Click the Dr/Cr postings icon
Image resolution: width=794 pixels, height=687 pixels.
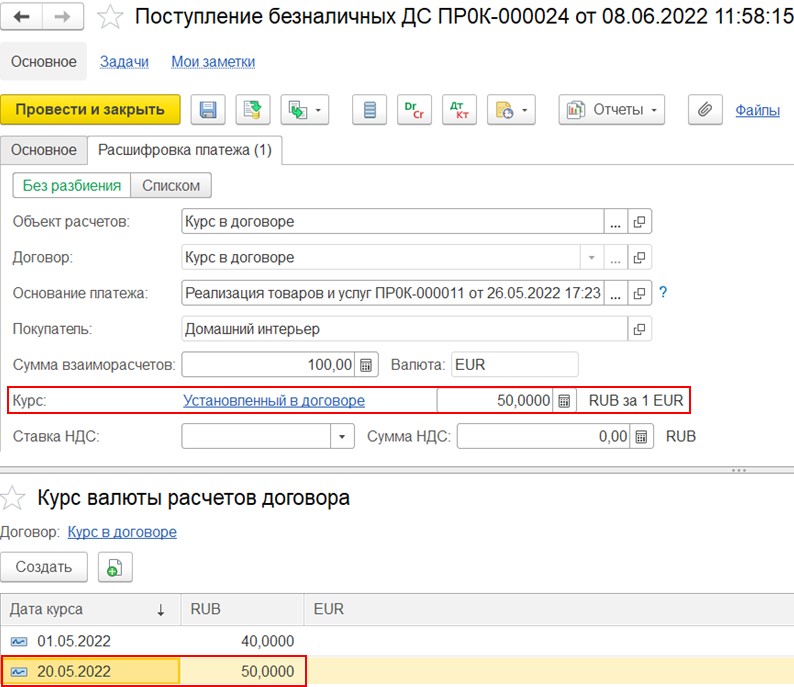point(414,109)
